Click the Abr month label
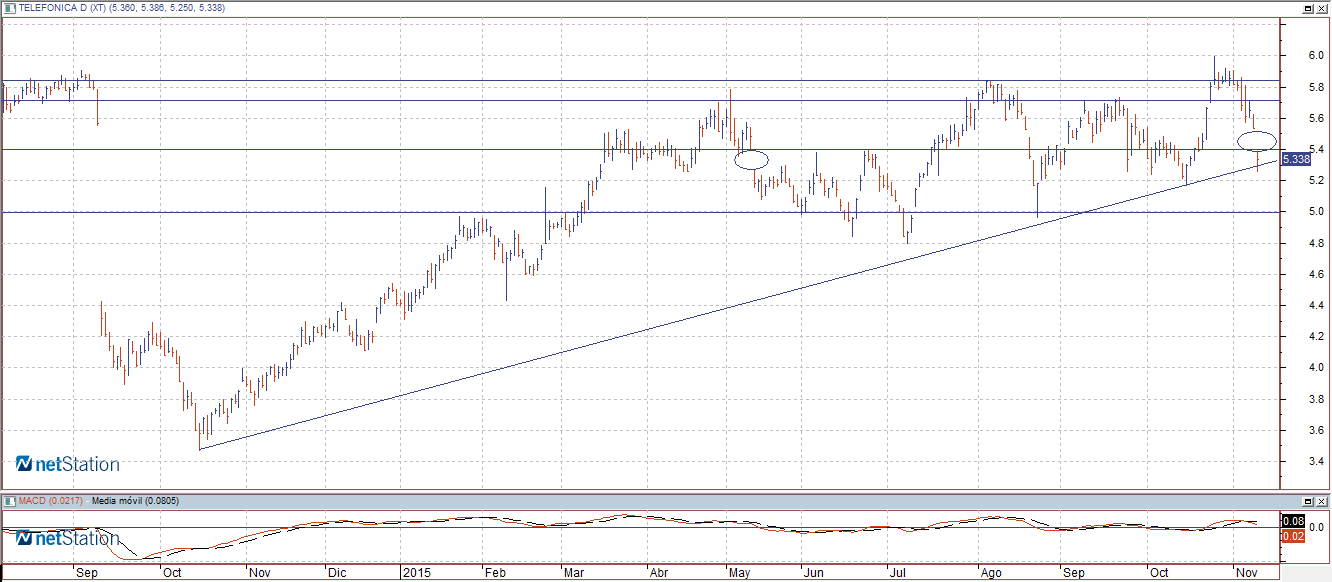 point(659,574)
